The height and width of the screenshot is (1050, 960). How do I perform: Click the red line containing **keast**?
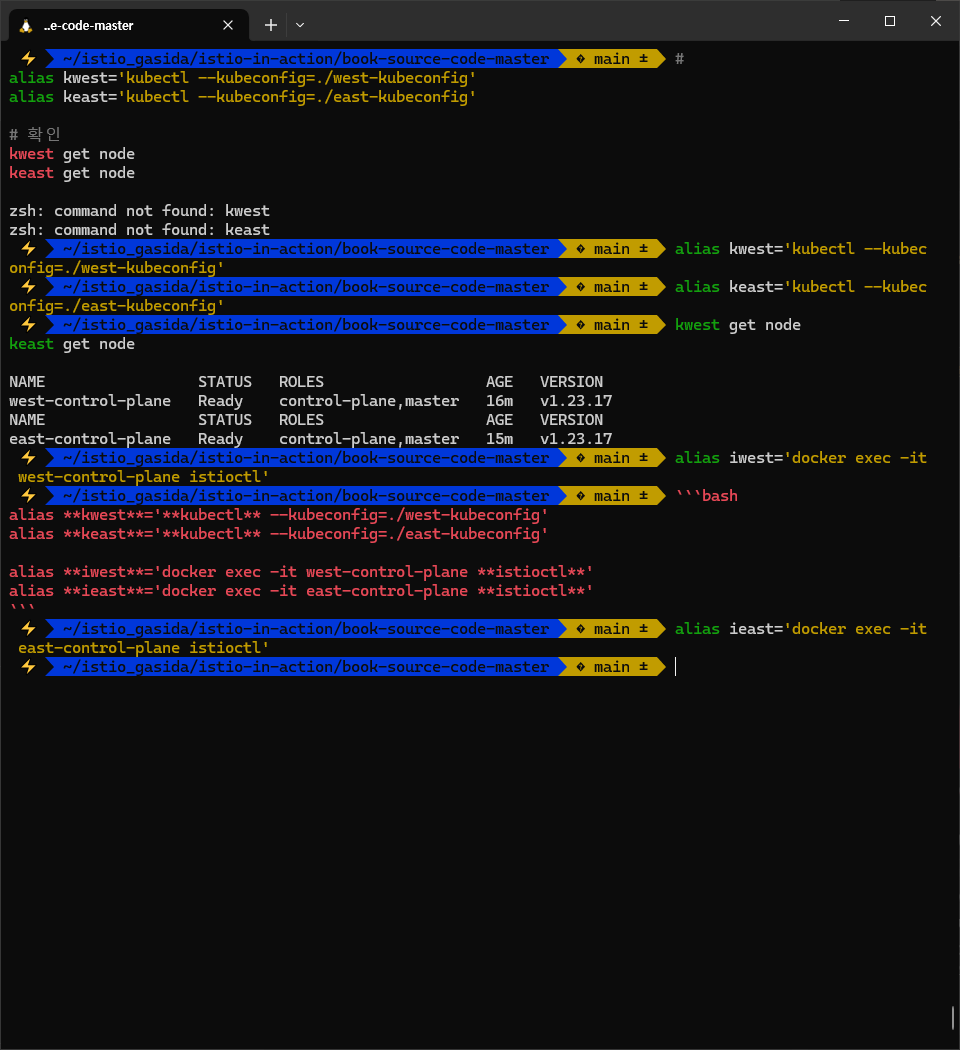click(x=278, y=534)
